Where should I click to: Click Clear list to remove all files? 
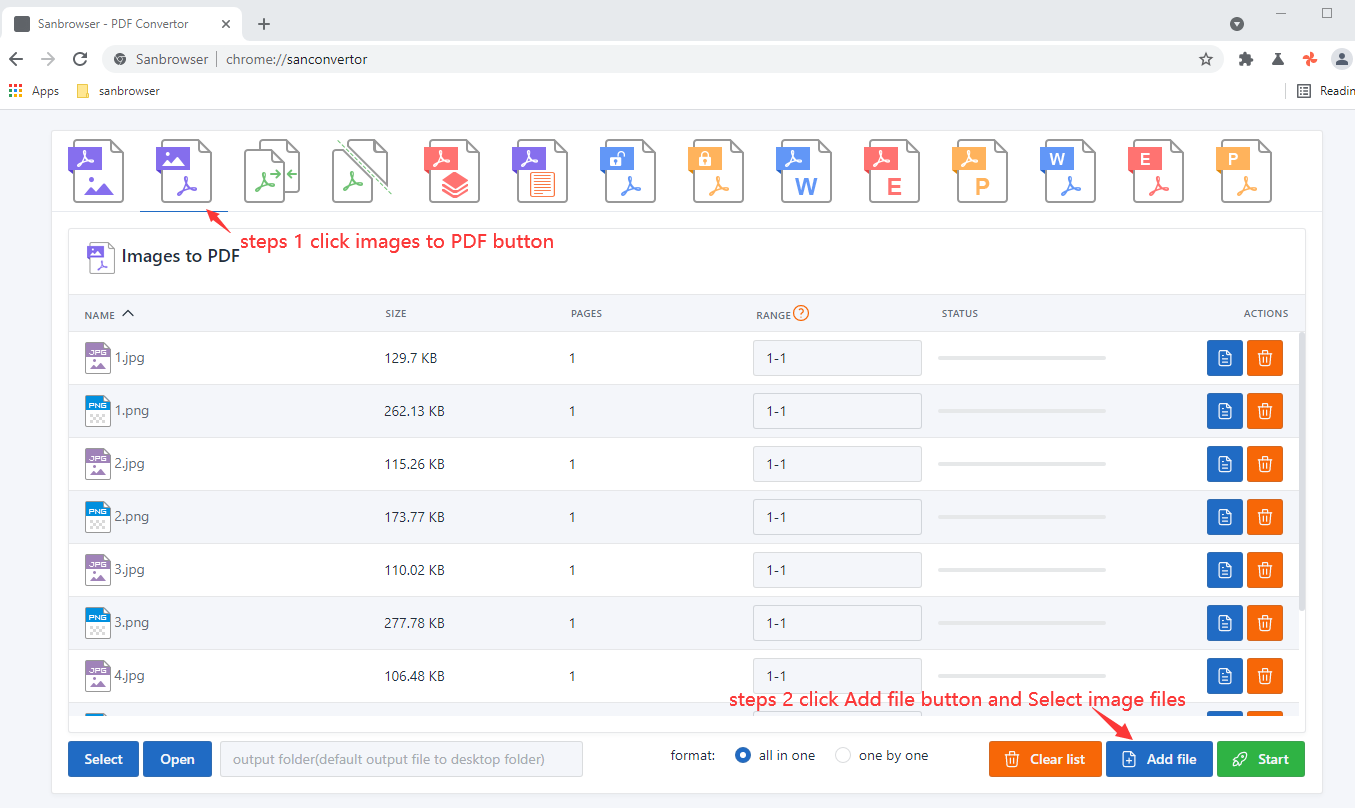1044,759
